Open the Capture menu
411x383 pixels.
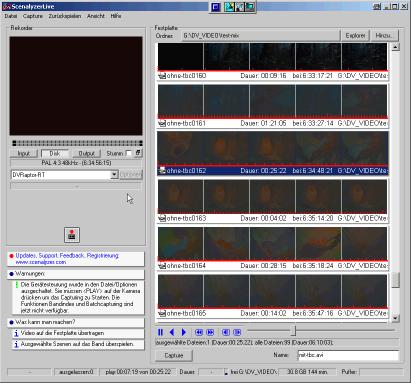point(33,16)
